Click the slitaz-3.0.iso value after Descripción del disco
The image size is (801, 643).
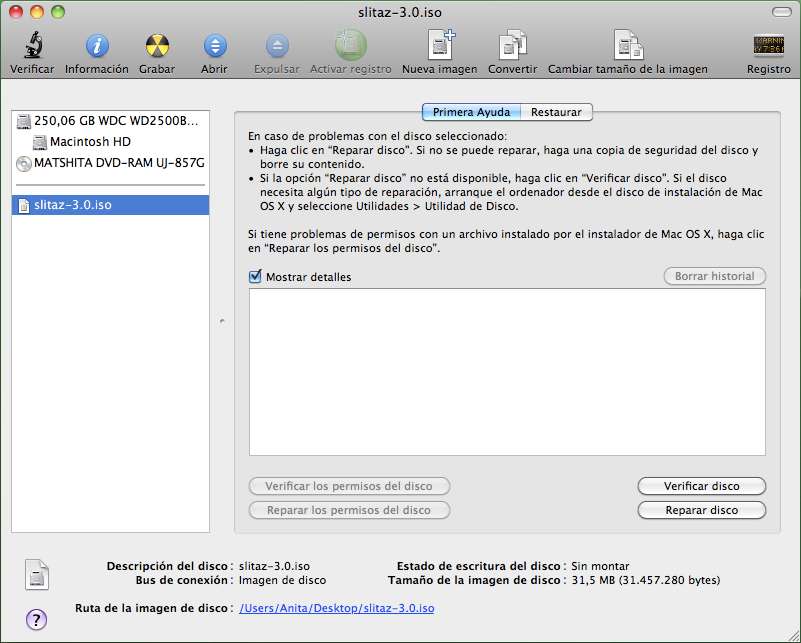coord(274,566)
